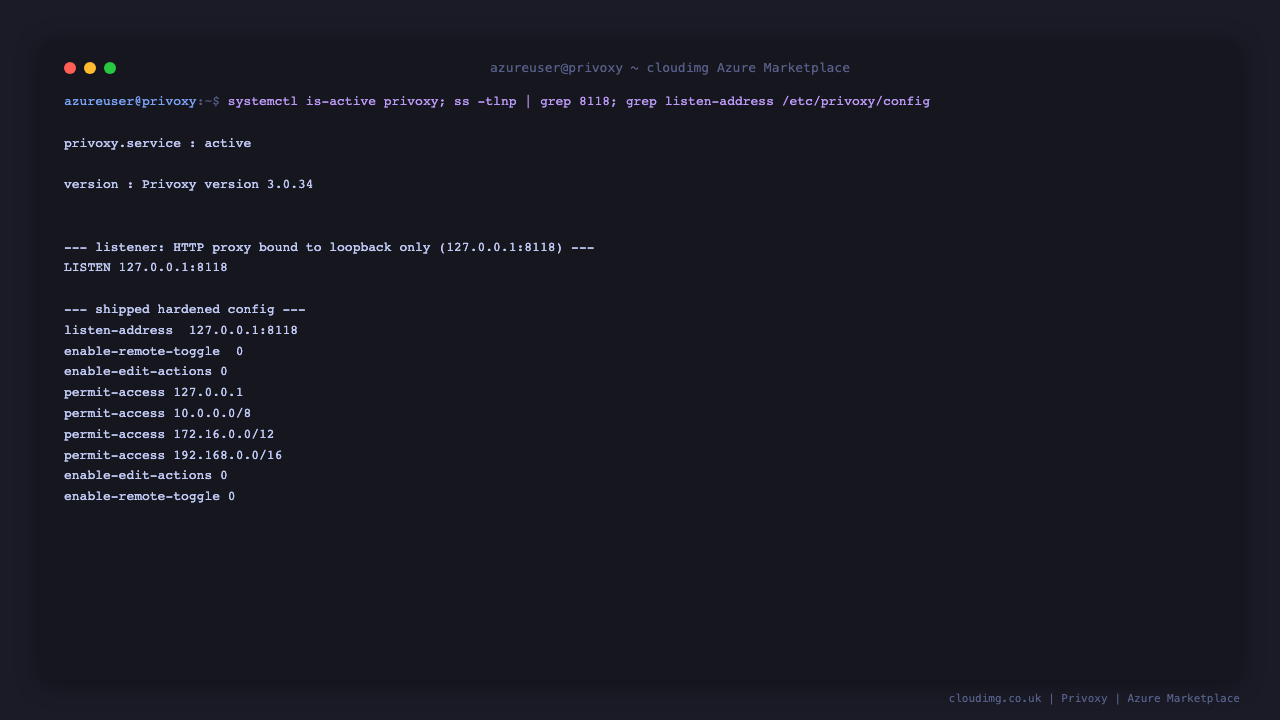This screenshot has width=1280, height=720.
Task: Click the first 'enable-edit-actions 0' line
Action: pos(146,371)
